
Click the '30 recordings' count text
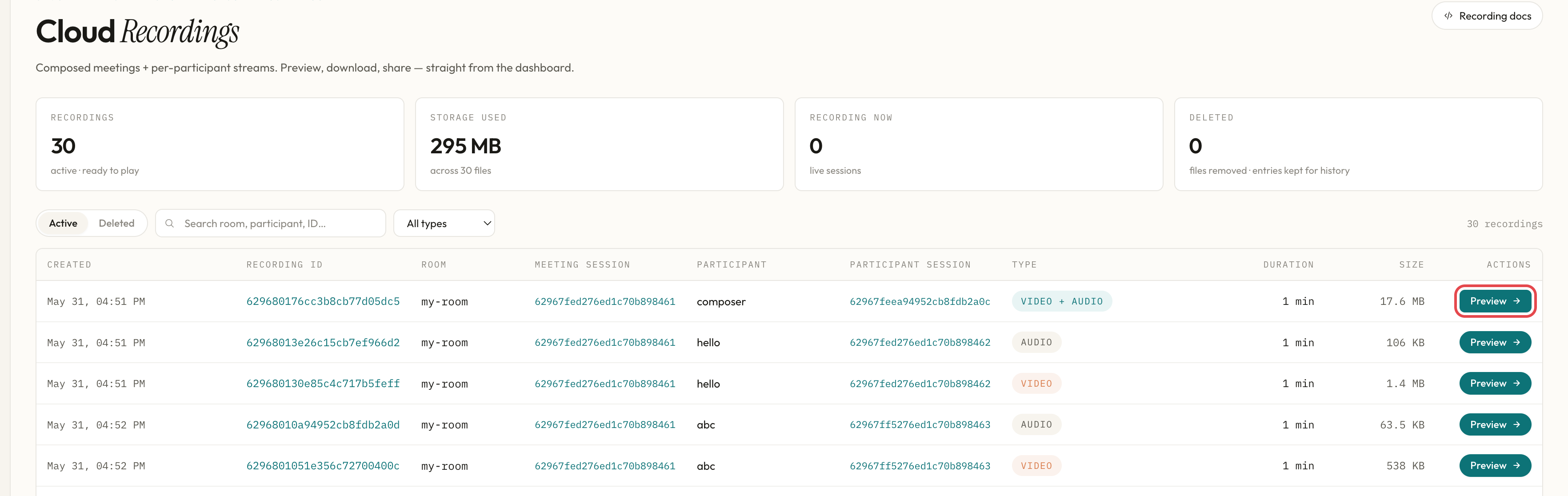click(x=1504, y=224)
